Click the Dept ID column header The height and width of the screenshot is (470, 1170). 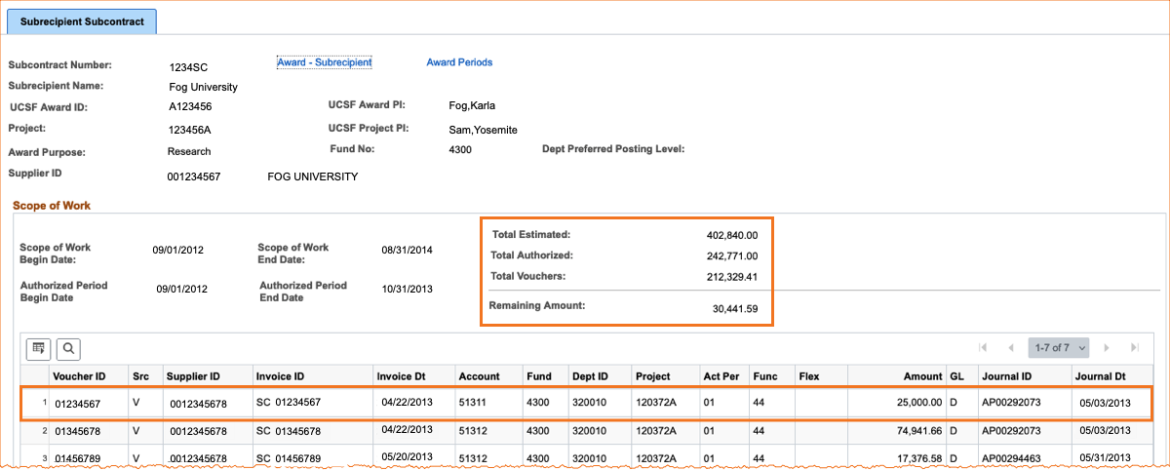point(590,377)
